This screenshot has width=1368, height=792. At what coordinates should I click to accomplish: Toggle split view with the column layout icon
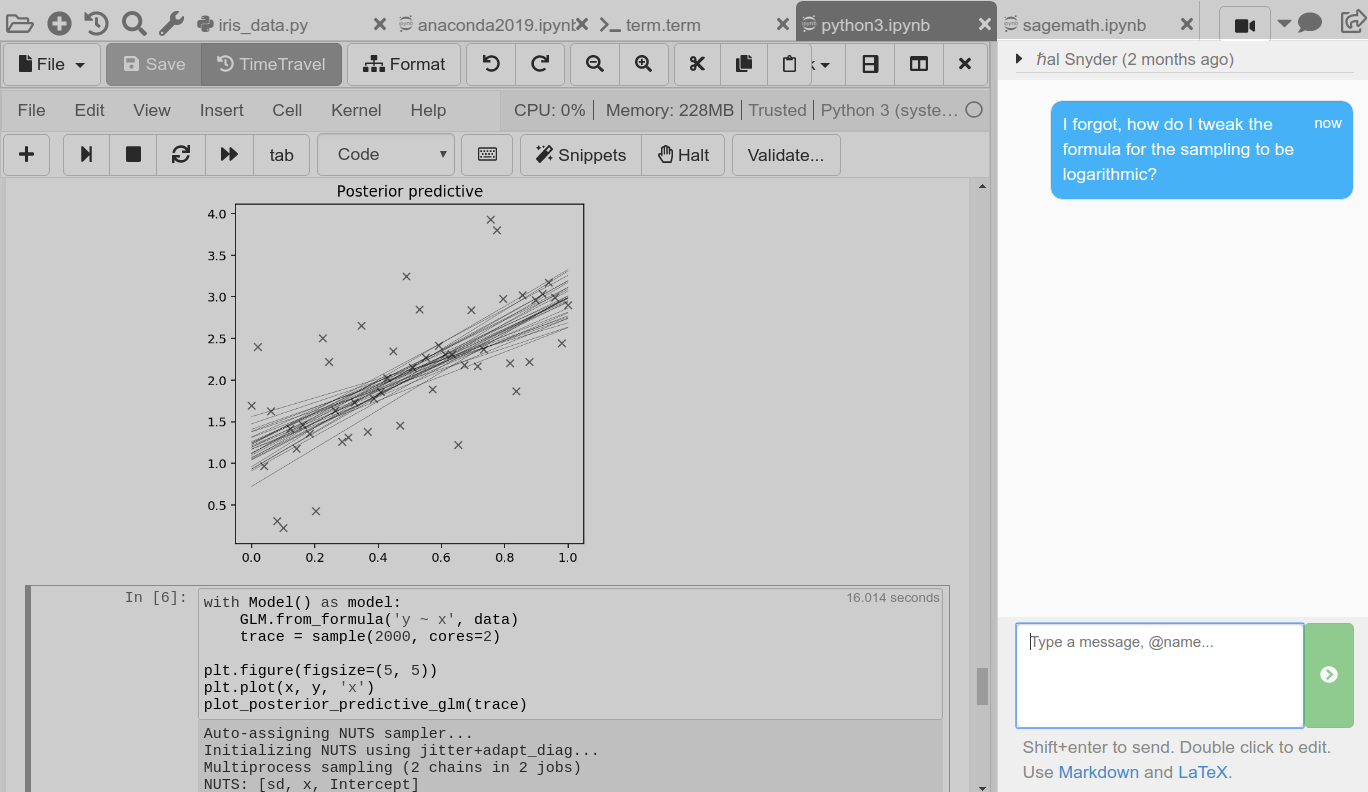click(918, 64)
